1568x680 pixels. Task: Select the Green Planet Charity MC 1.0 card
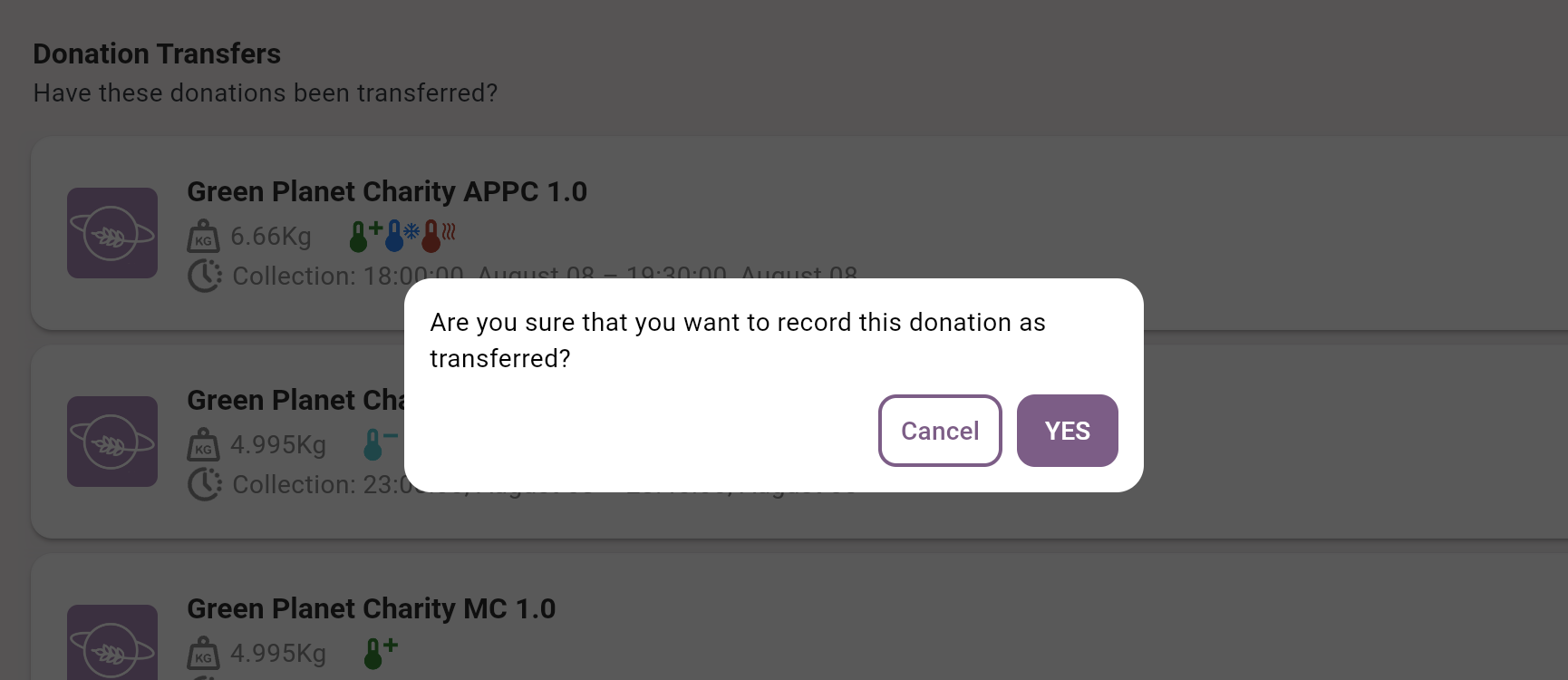click(372, 609)
